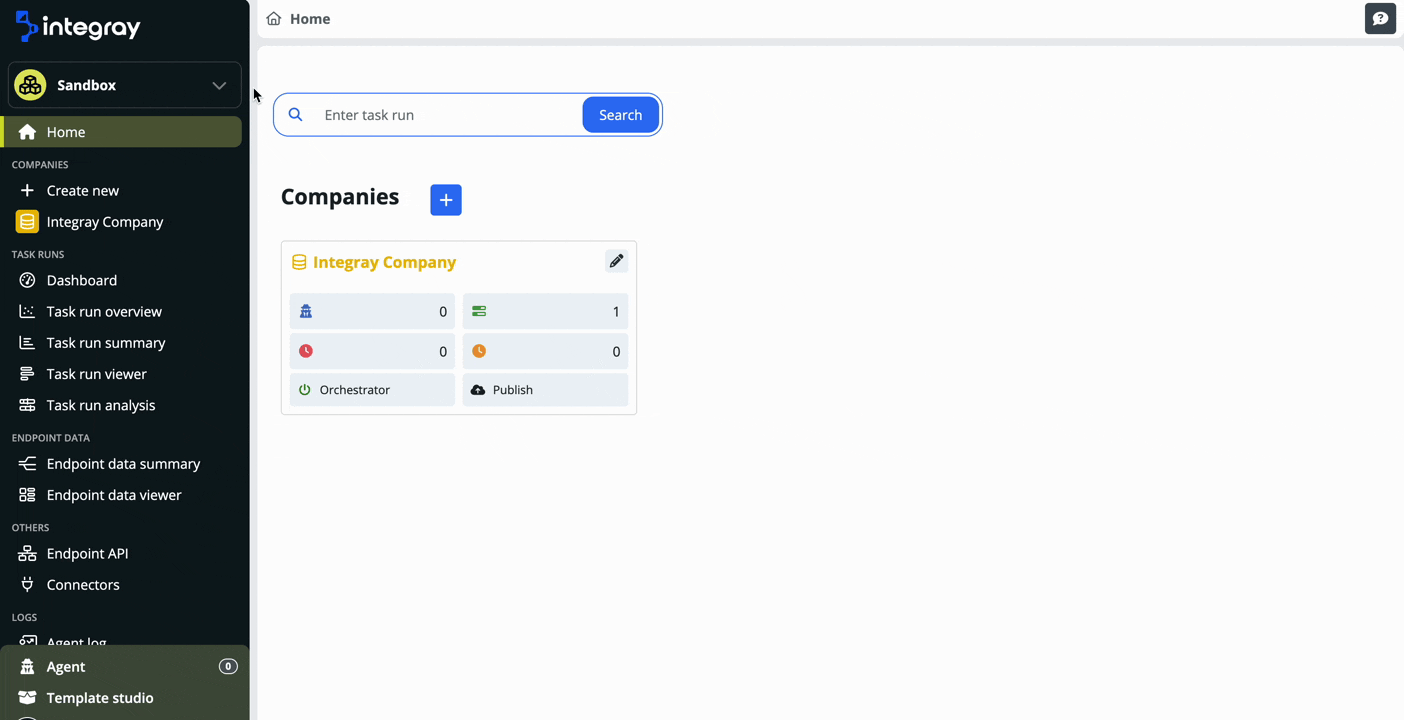The width and height of the screenshot is (1404, 720).
Task: Click the blue agent icon on company card
Action: pos(305,310)
